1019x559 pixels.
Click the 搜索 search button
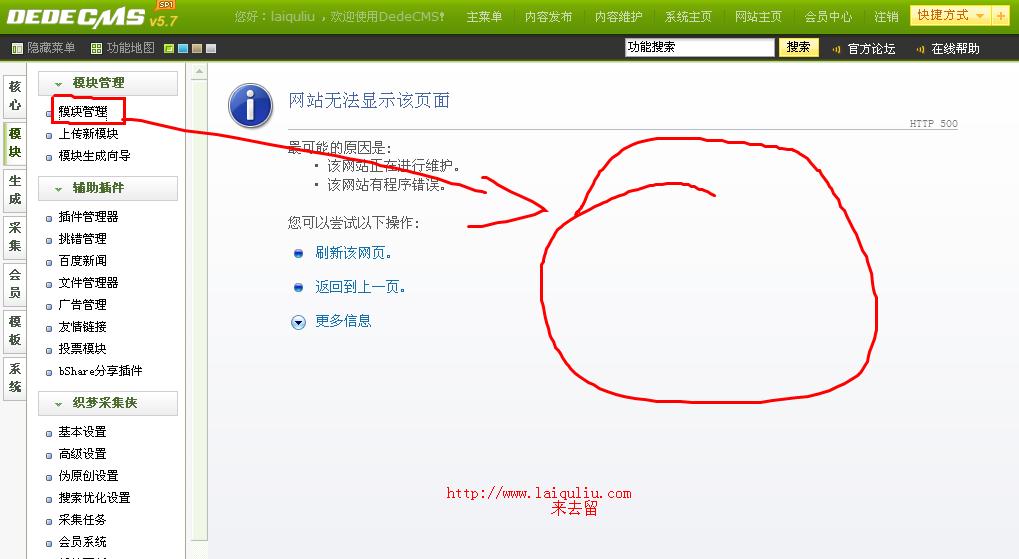point(799,47)
